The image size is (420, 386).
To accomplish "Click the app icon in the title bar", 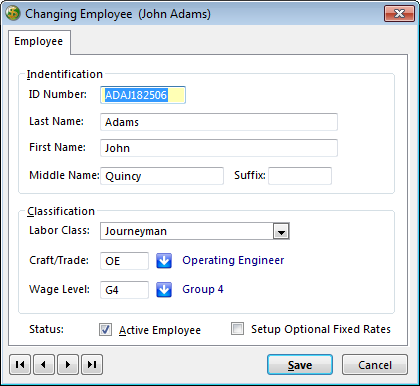I will (x=13, y=14).
